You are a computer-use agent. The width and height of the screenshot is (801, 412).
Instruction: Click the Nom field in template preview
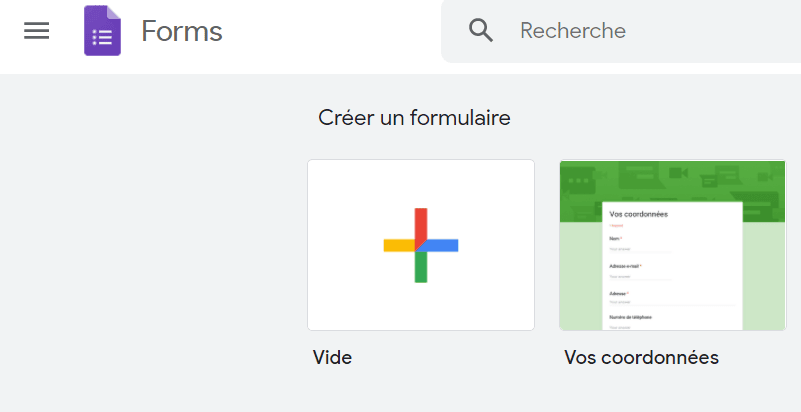(641, 245)
